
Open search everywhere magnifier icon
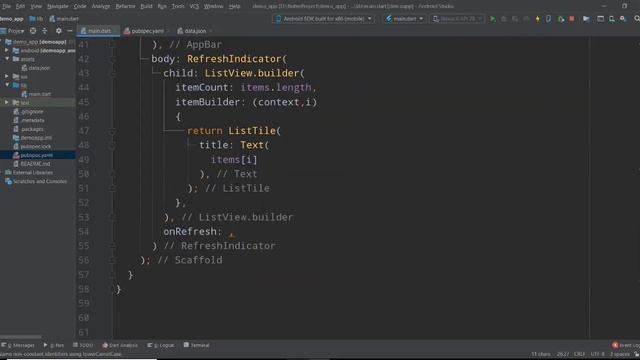(x=637, y=19)
